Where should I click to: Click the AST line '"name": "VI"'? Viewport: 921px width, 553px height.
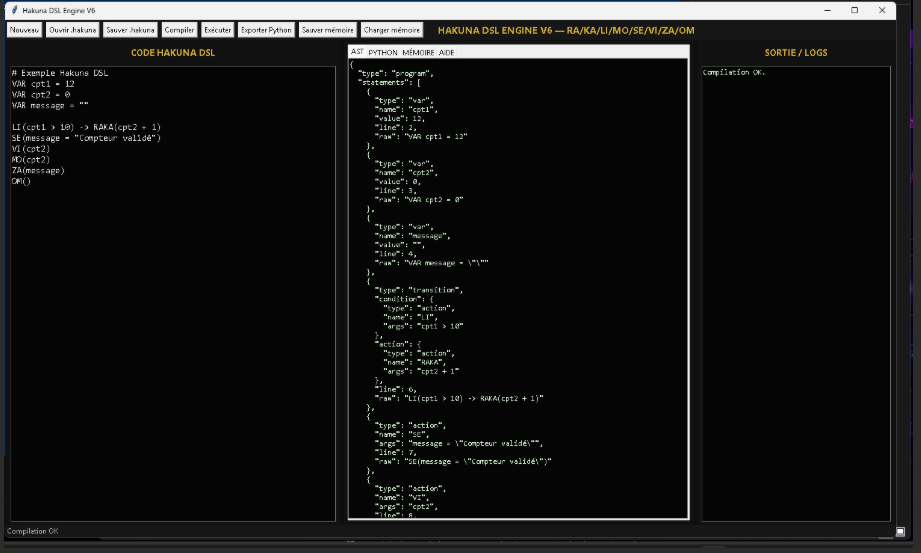(402, 498)
